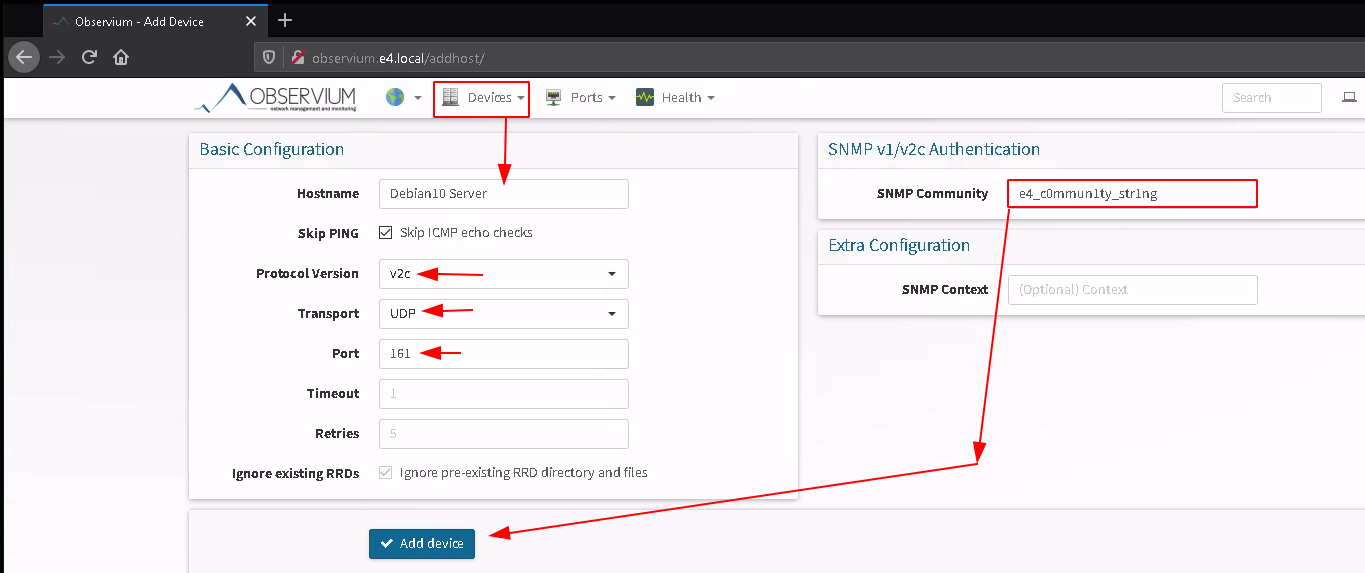This screenshot has height=573, width=1365.
Task: Toggle Skip ICMP echo checks checkbox
Action: click(x=385, y=233)
